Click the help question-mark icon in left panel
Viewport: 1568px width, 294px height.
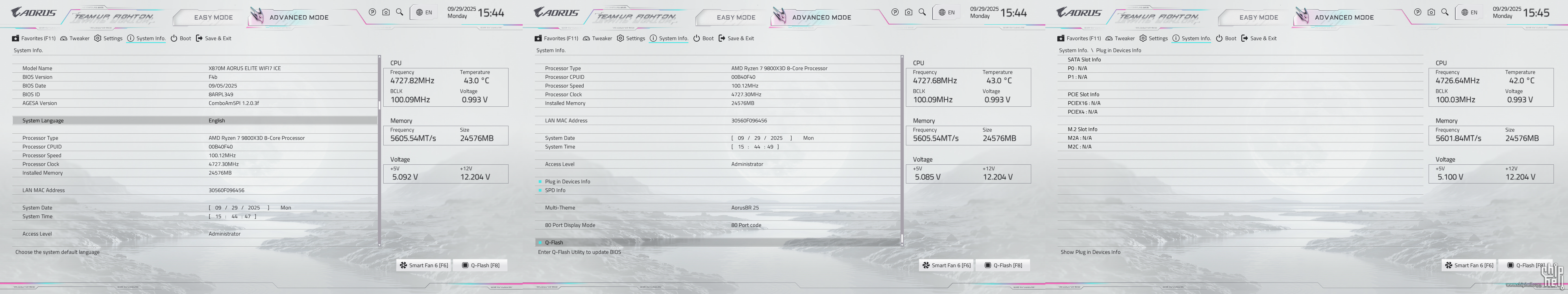[x=372, y=12]
